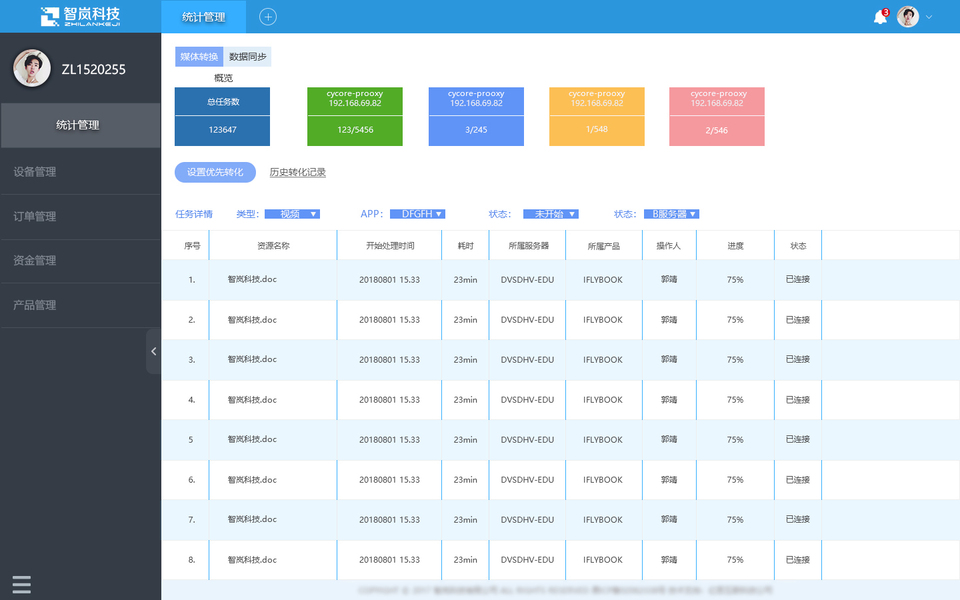This screenshot has height=600, width=960.
Task: Click the ZL1520255 profile picture in the sidebar
Action: pyautogui.click(x=32, y=68)
